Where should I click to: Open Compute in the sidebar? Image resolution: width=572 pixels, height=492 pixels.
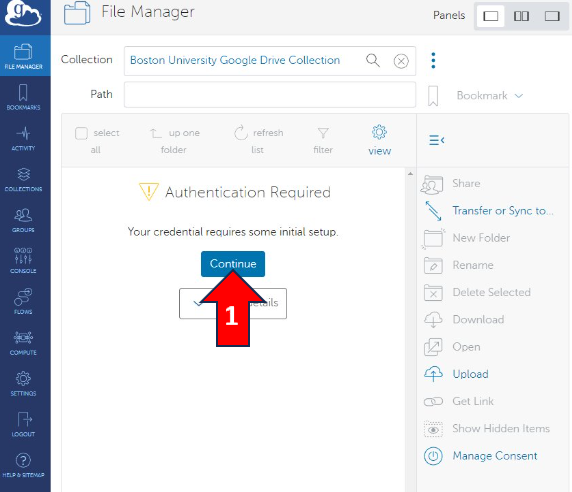pyautogui.click(x=23, y=342)
